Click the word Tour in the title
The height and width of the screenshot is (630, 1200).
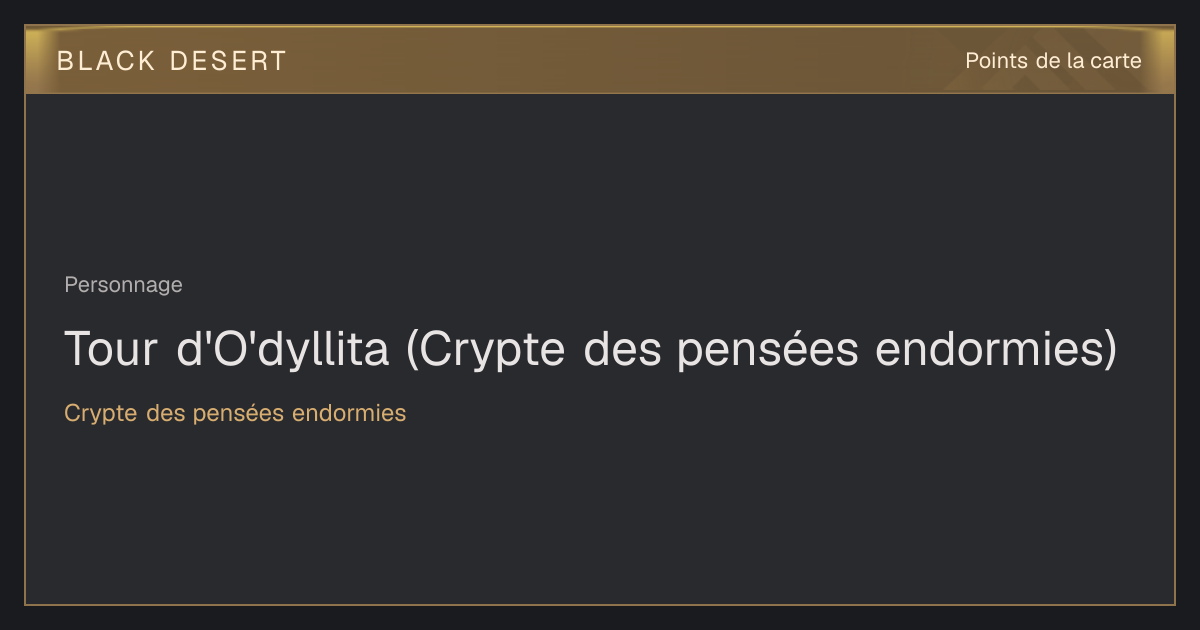coord(110,349)
